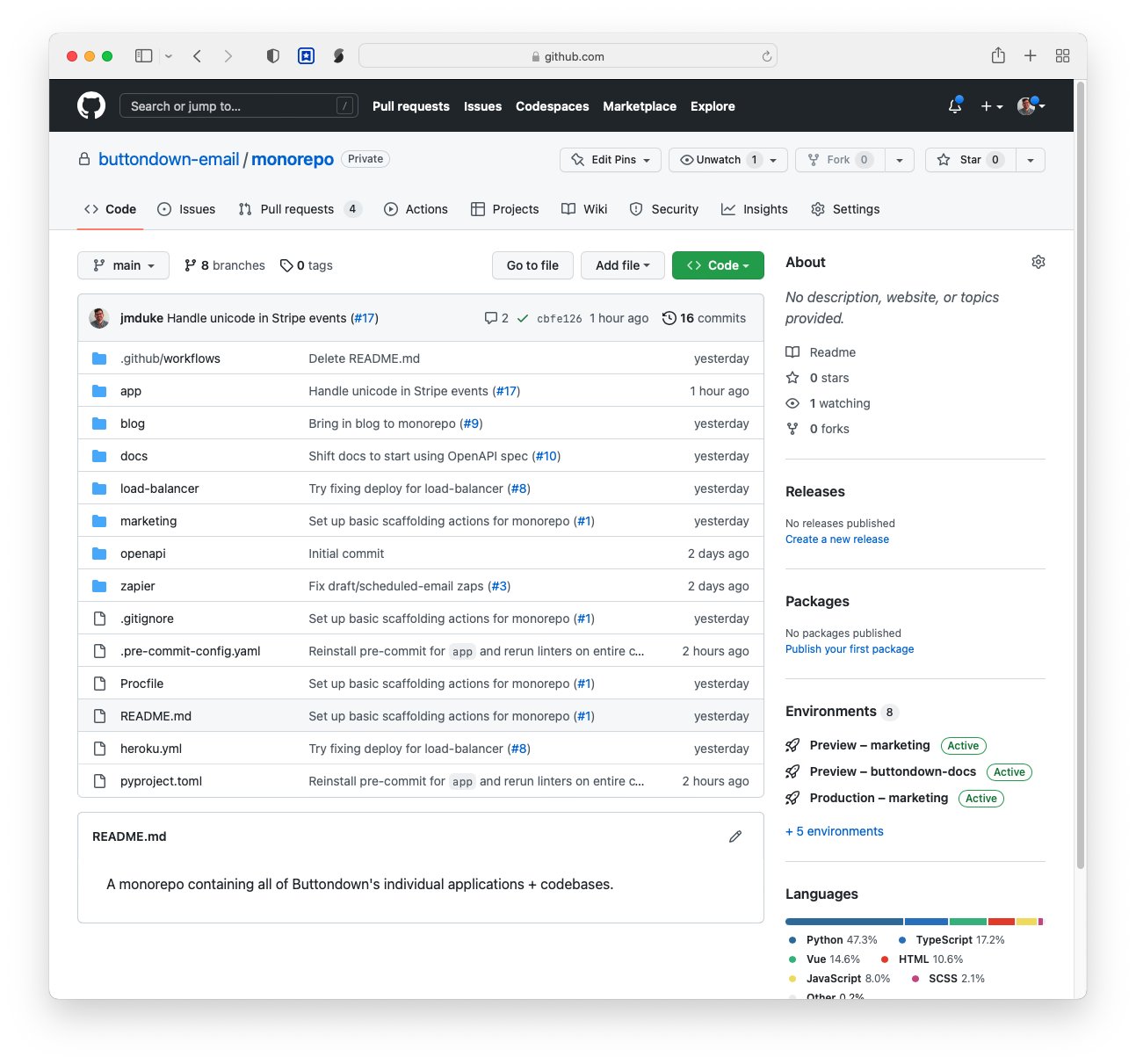
Task: Switch to Pull requests repo tab
Action: [299, 209]
